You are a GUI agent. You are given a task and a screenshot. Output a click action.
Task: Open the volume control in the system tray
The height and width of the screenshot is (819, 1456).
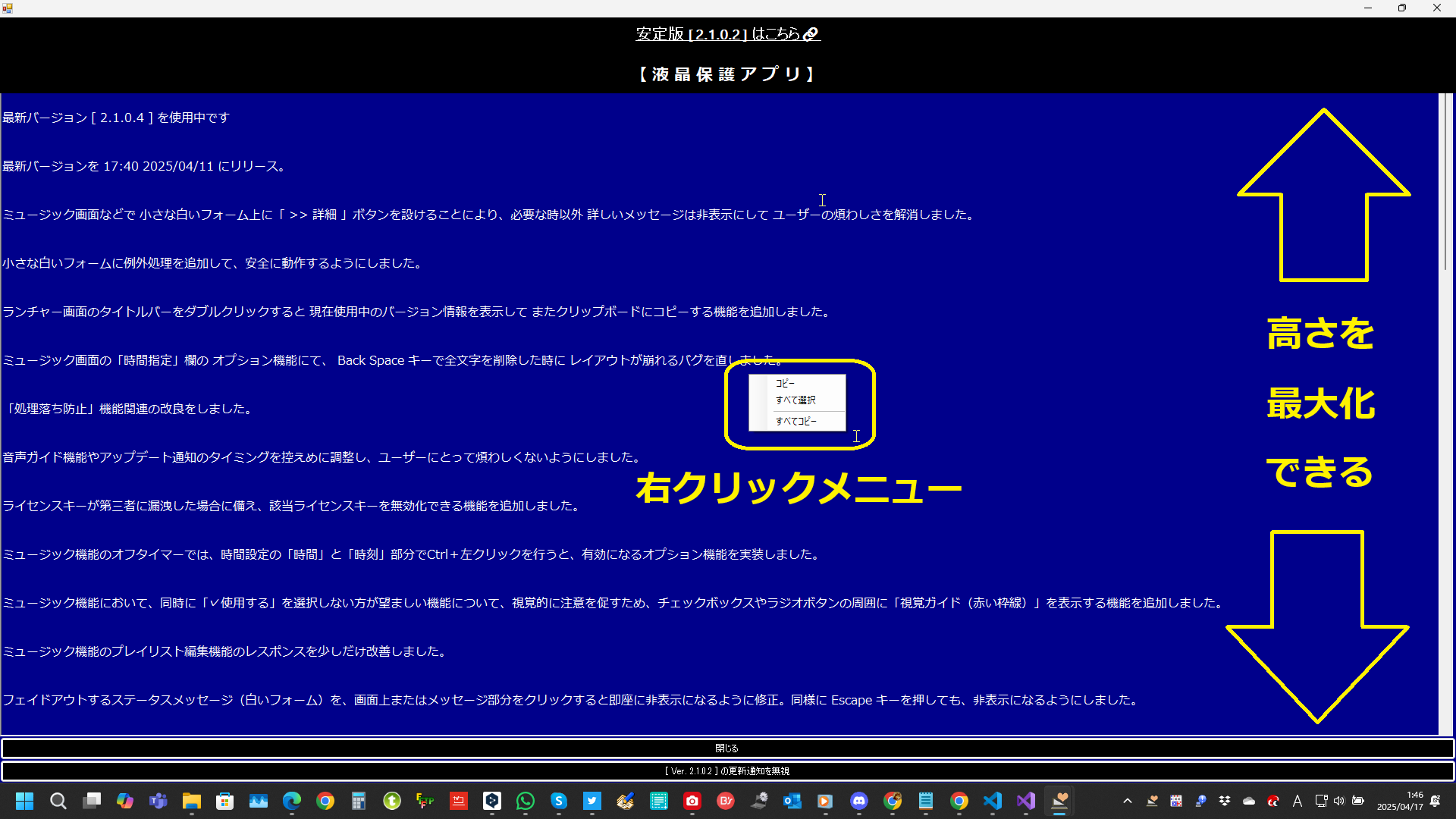click(x=1339, y=802)
